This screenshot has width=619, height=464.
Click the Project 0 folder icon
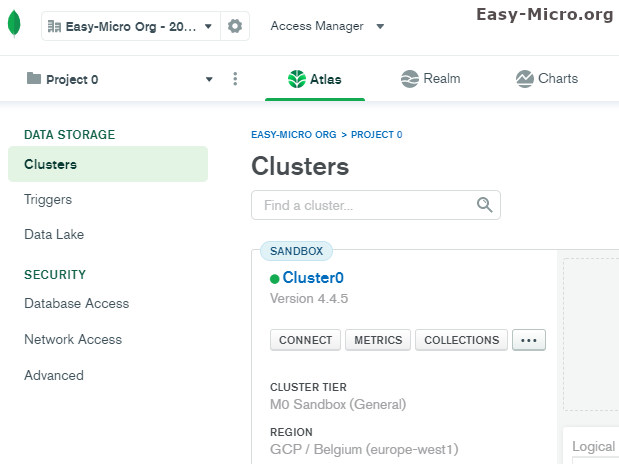pos(34,78)
